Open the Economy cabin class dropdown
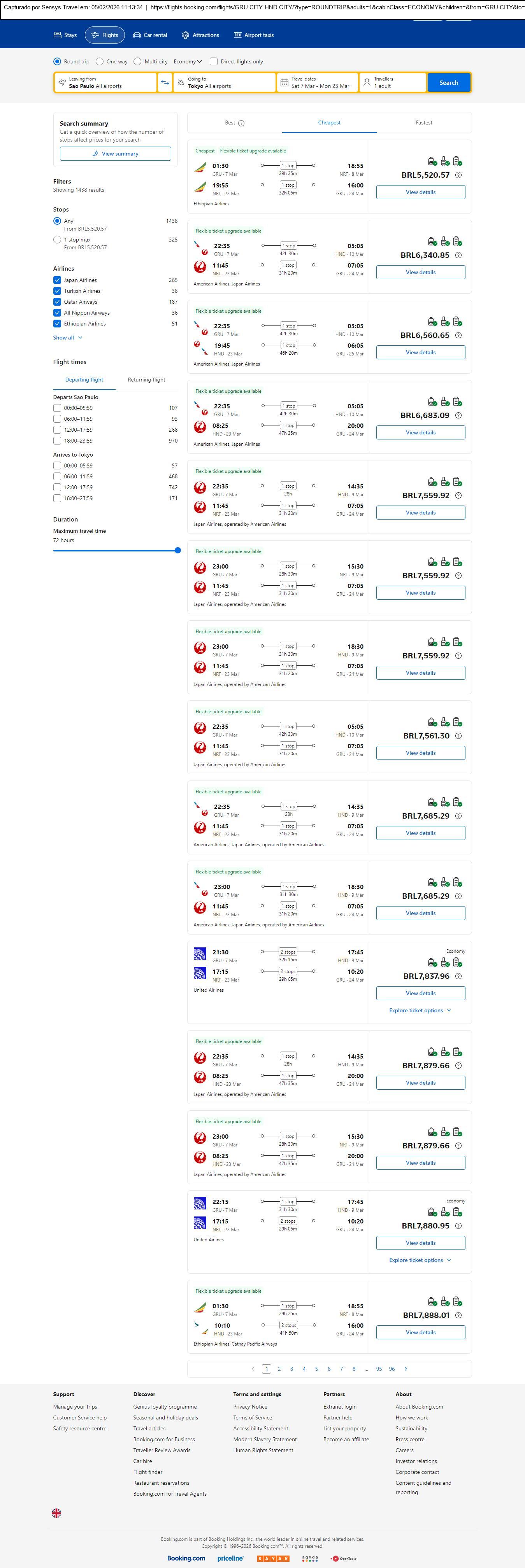Viewport: 525px width, 1568px height. pos(188,61)
